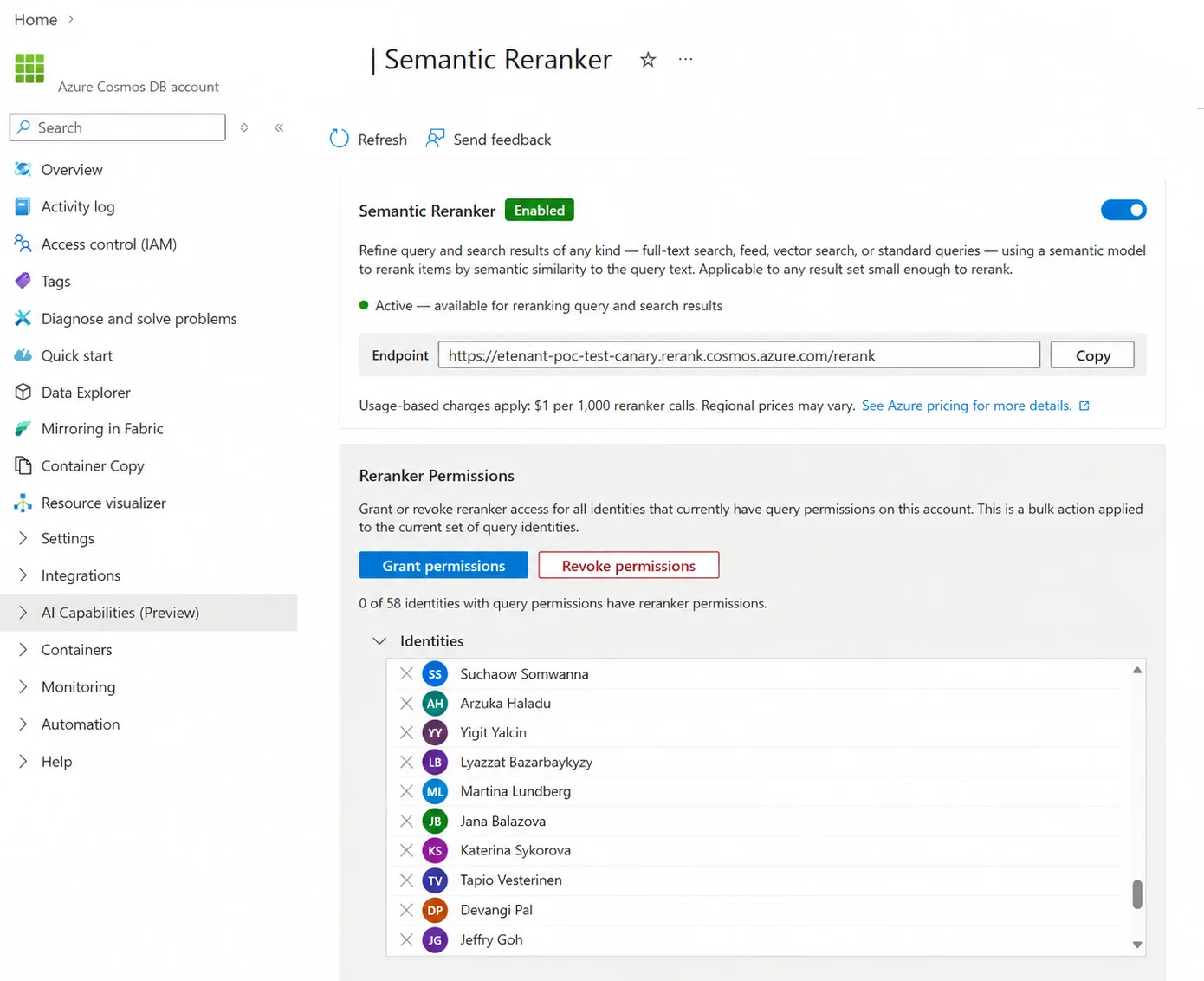Collapse the Identities list chevron

pos(379,641)
